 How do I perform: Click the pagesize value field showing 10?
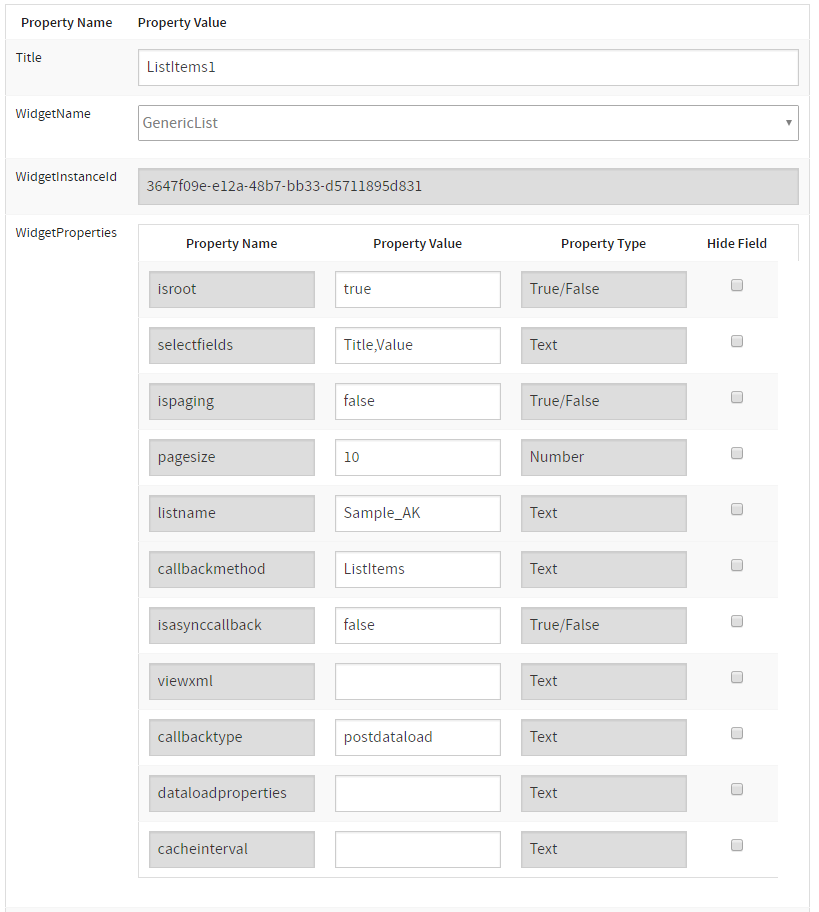(417, 457)
